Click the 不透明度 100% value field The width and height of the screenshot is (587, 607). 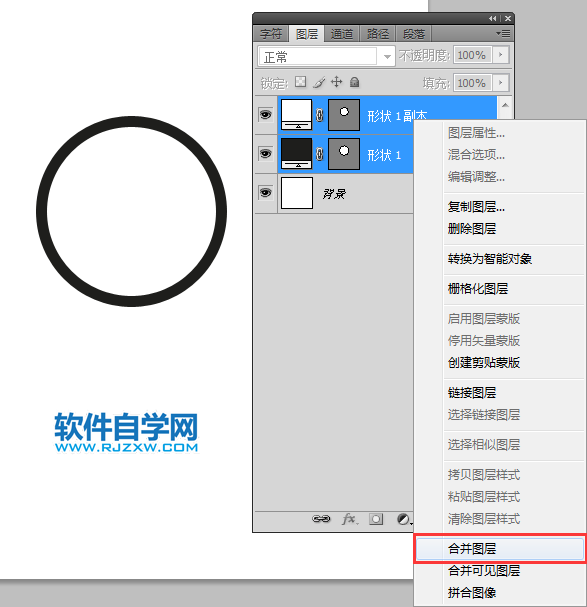472,55
